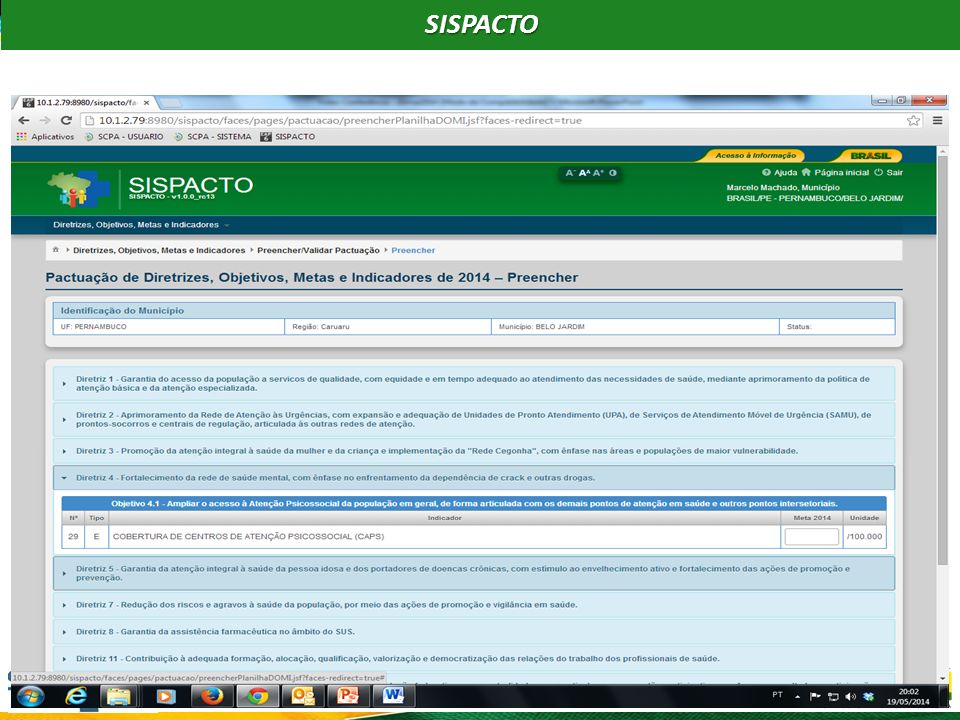This screenshot has height=720, width=960.
Task: Open Windows Media Player from the taskbar
Action: coord(165,697)
